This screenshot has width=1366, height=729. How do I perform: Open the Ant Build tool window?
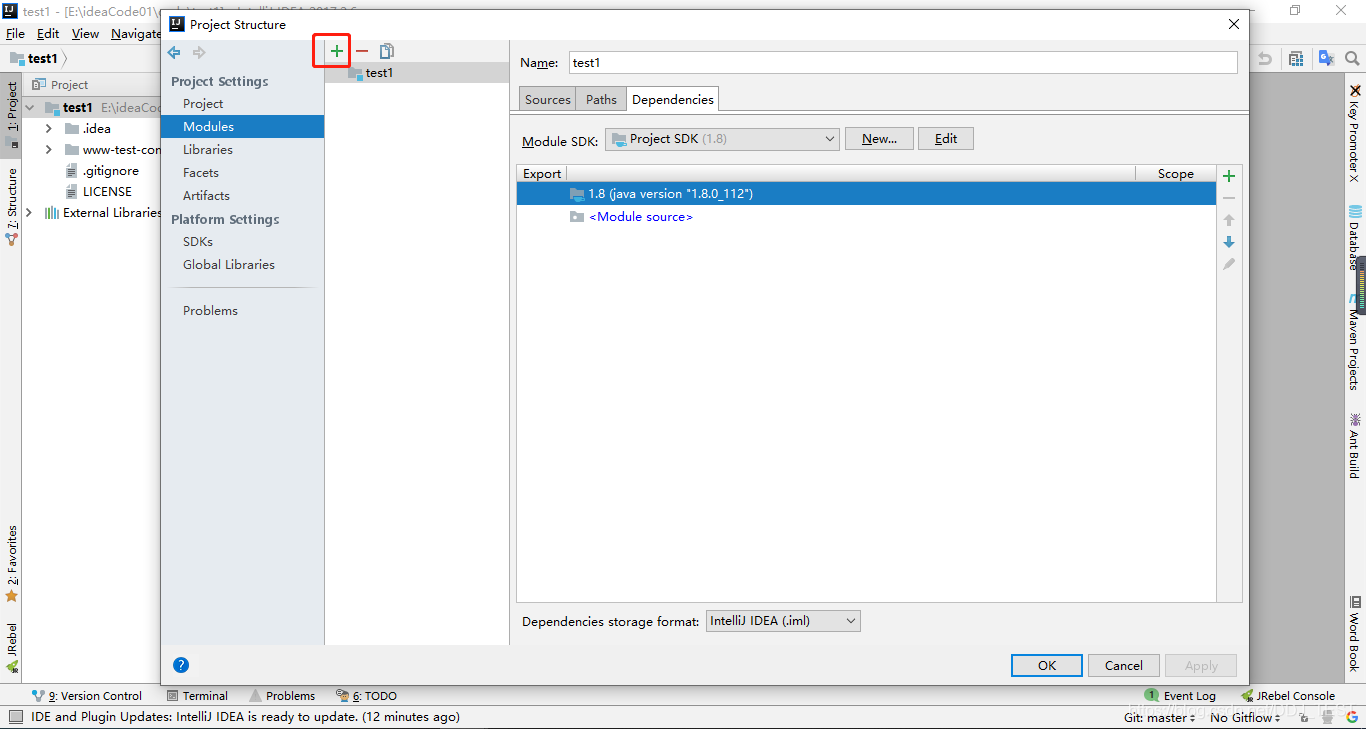pyautogui.click(x=1355, y=446)
